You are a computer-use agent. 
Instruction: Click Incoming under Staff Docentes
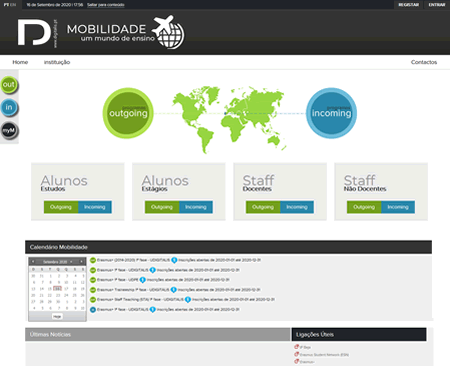(297, 207)
